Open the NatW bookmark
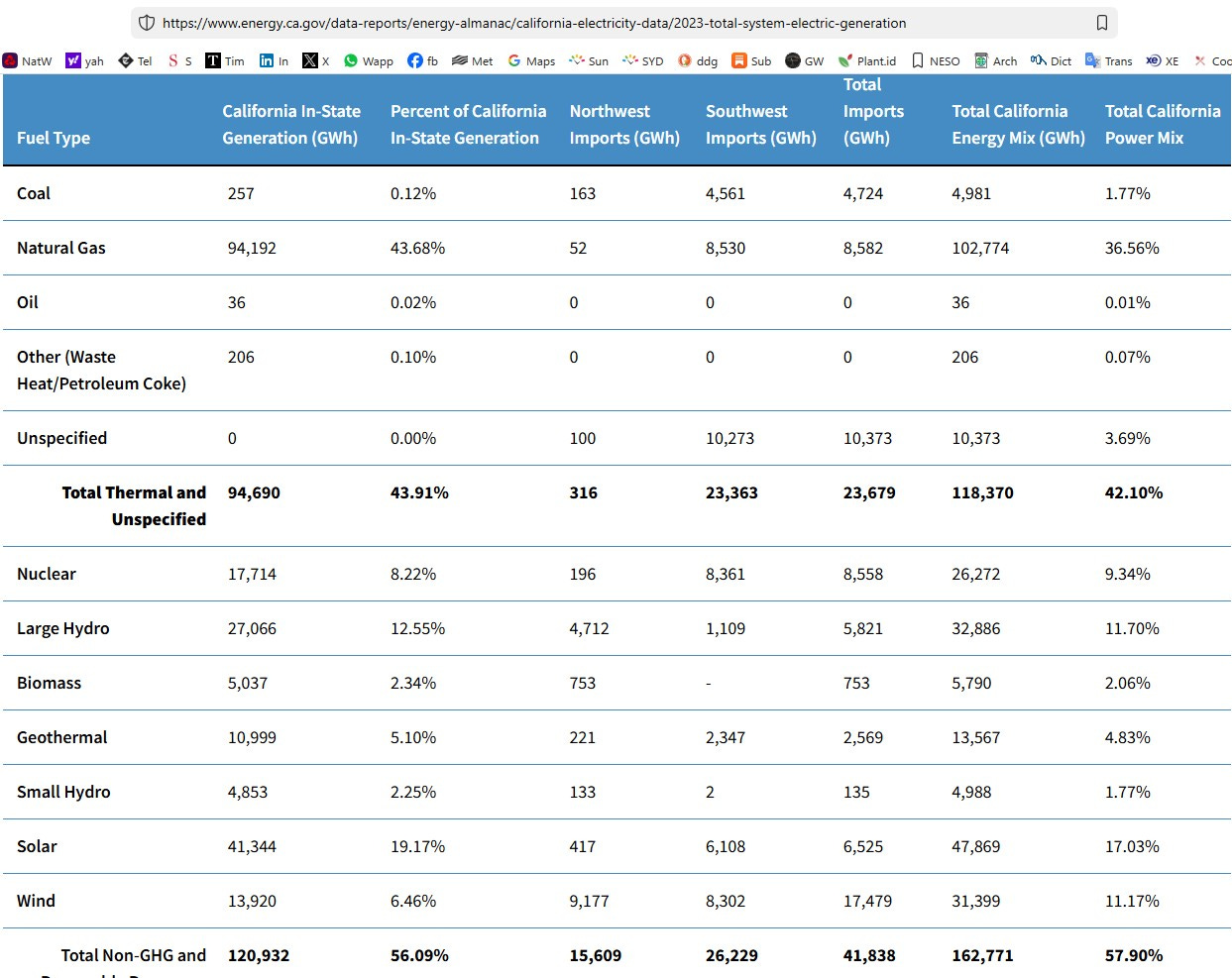 28,60
